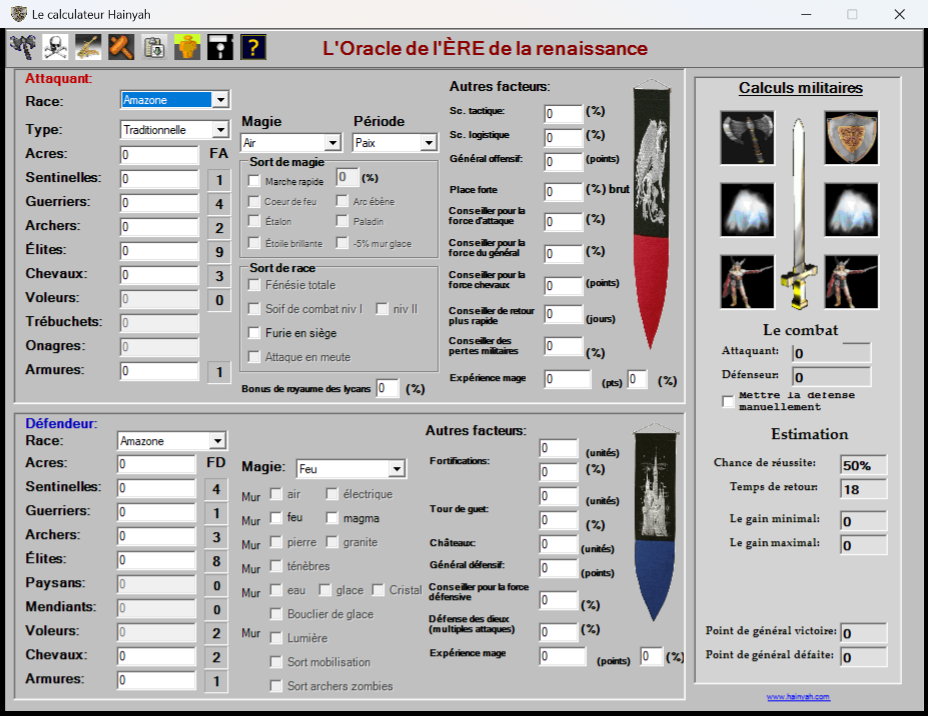Select the gavel hammer toolbar icon

tap(121, 47)
